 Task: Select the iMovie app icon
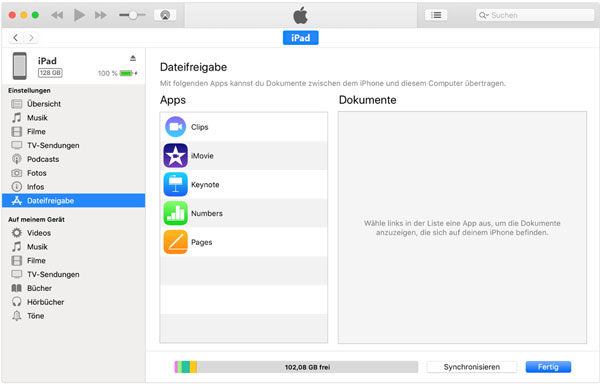(175, 156)
